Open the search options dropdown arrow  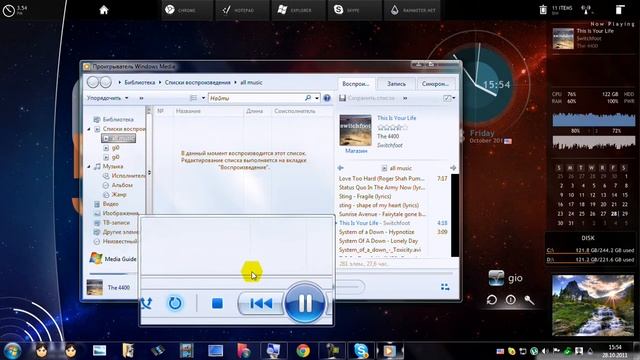(x=317, y=98)
